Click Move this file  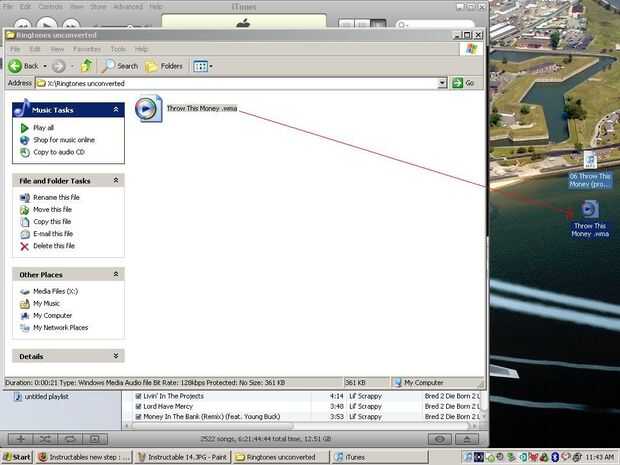(52, 210)
